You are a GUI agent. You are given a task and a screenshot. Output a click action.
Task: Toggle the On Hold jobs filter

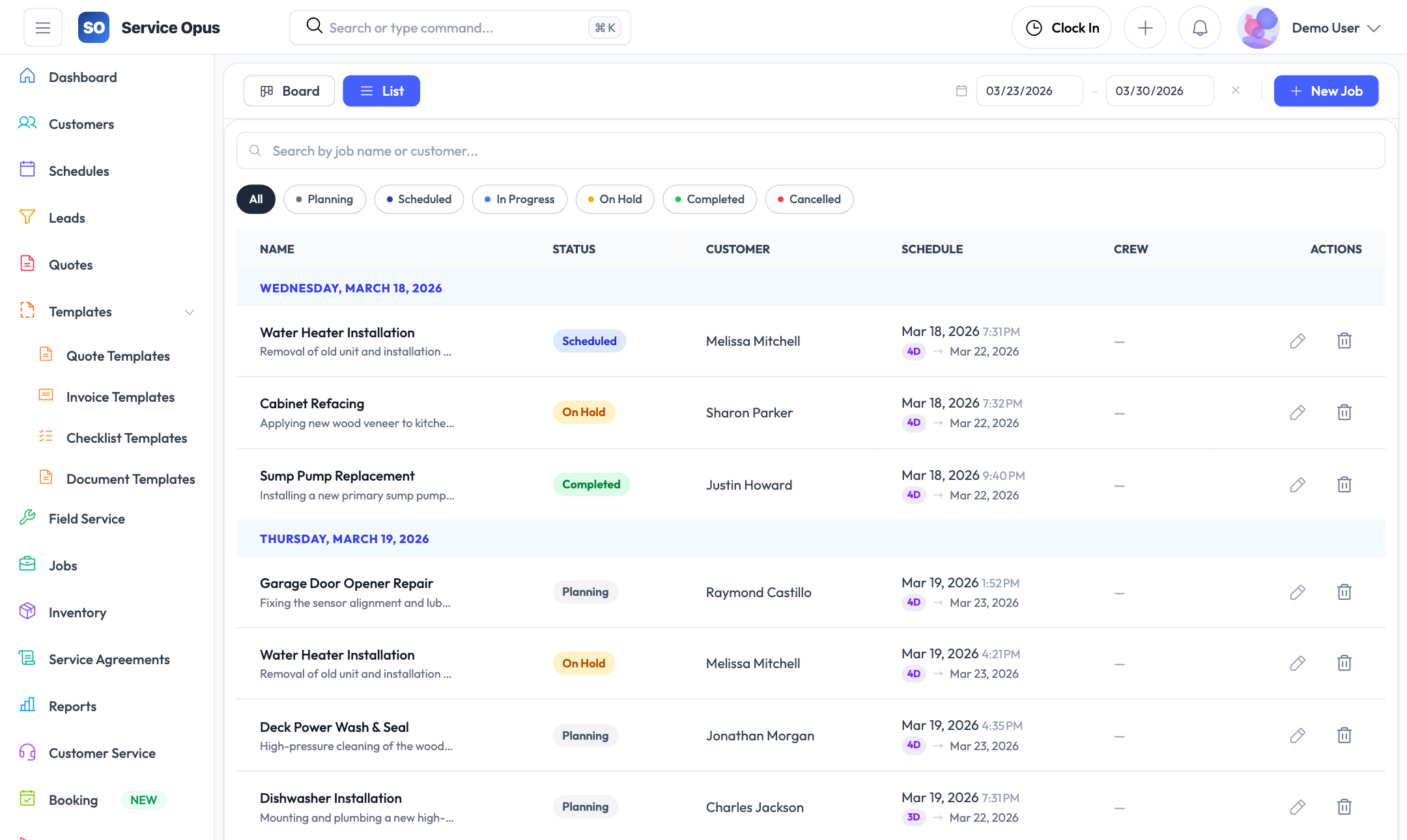(614, 199)
